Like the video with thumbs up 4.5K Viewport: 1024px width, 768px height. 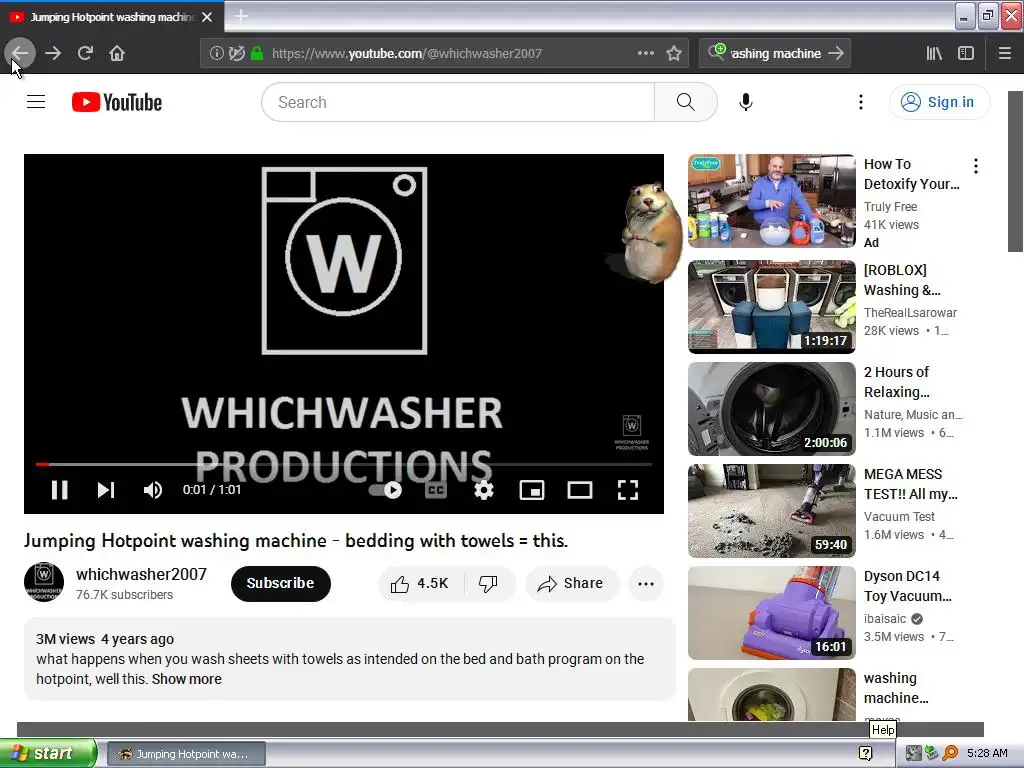(420, 584)
